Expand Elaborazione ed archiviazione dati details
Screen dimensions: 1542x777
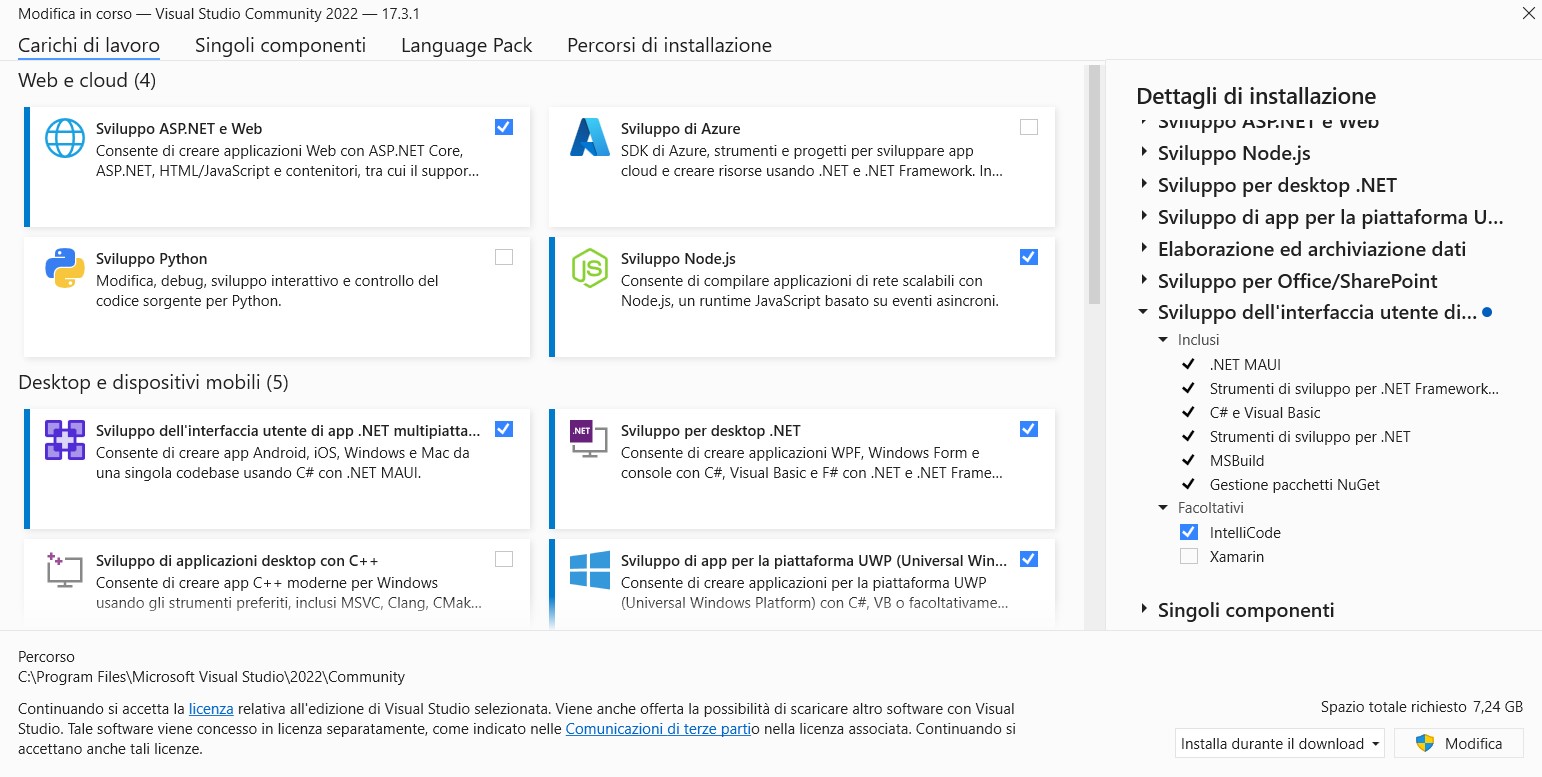(1144, 250)
